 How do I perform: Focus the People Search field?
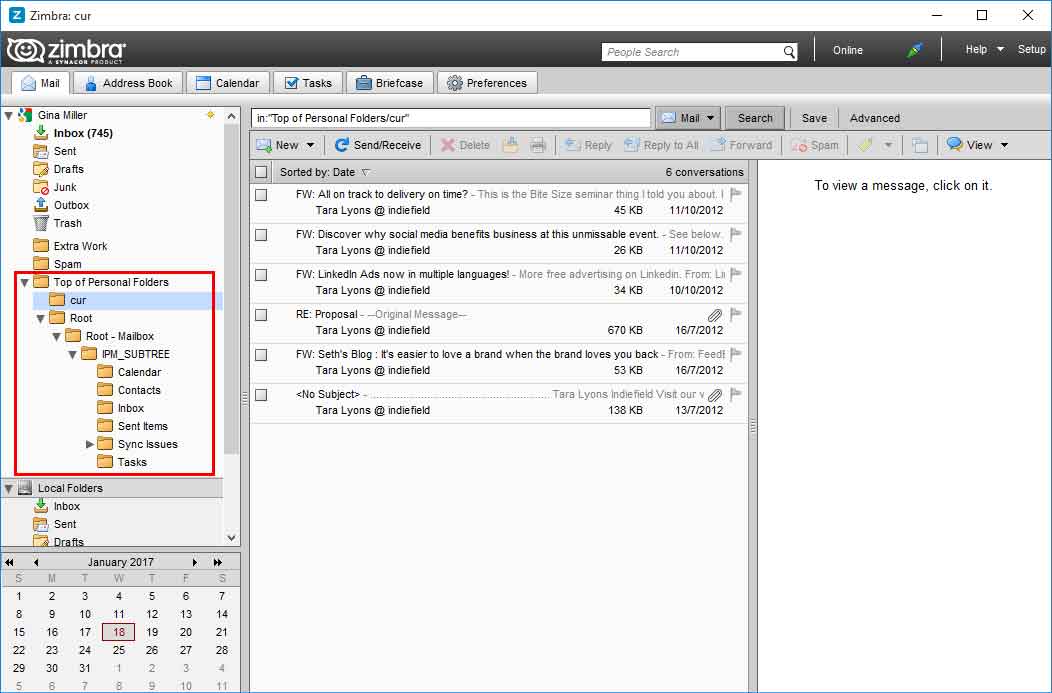[x=692, y=52]
